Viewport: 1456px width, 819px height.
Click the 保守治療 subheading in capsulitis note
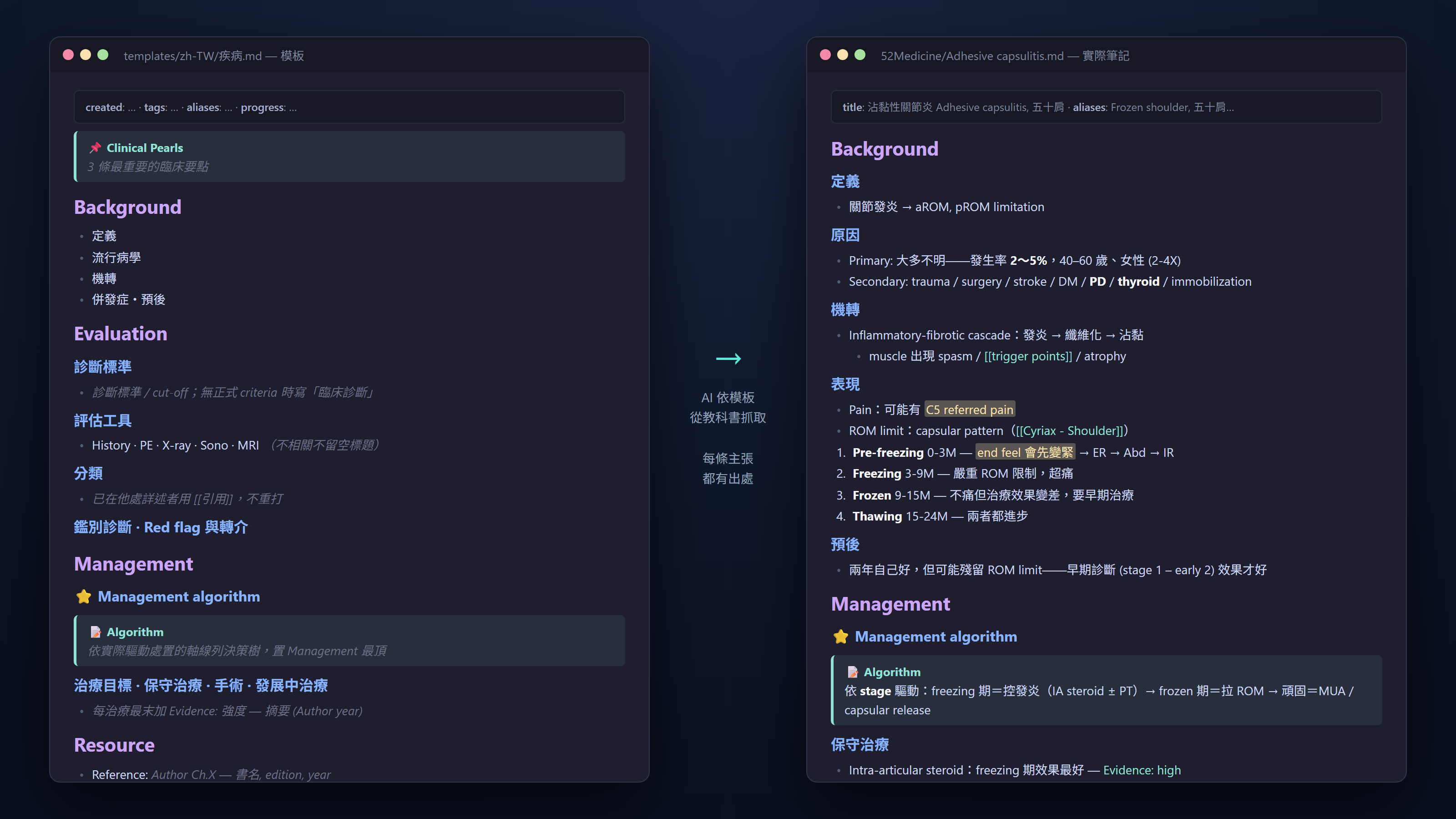(859, 744)
